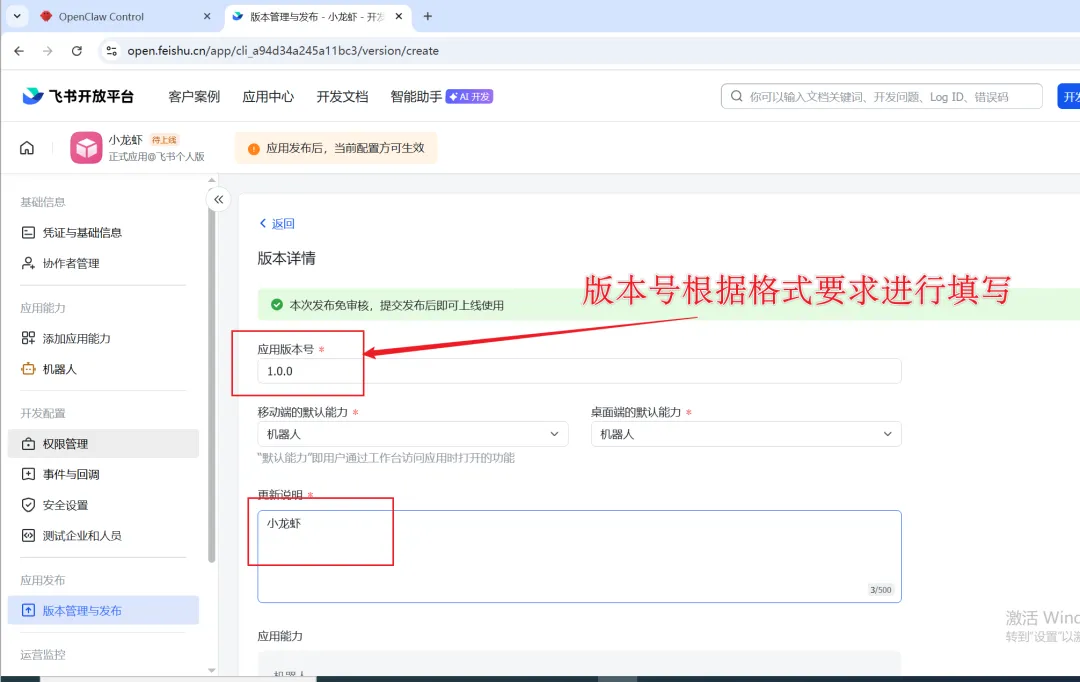Click the 小龙虾 app cube icon
This screenshot has width=1080, height=682.
pyautogui.click(x=86, y=147)
